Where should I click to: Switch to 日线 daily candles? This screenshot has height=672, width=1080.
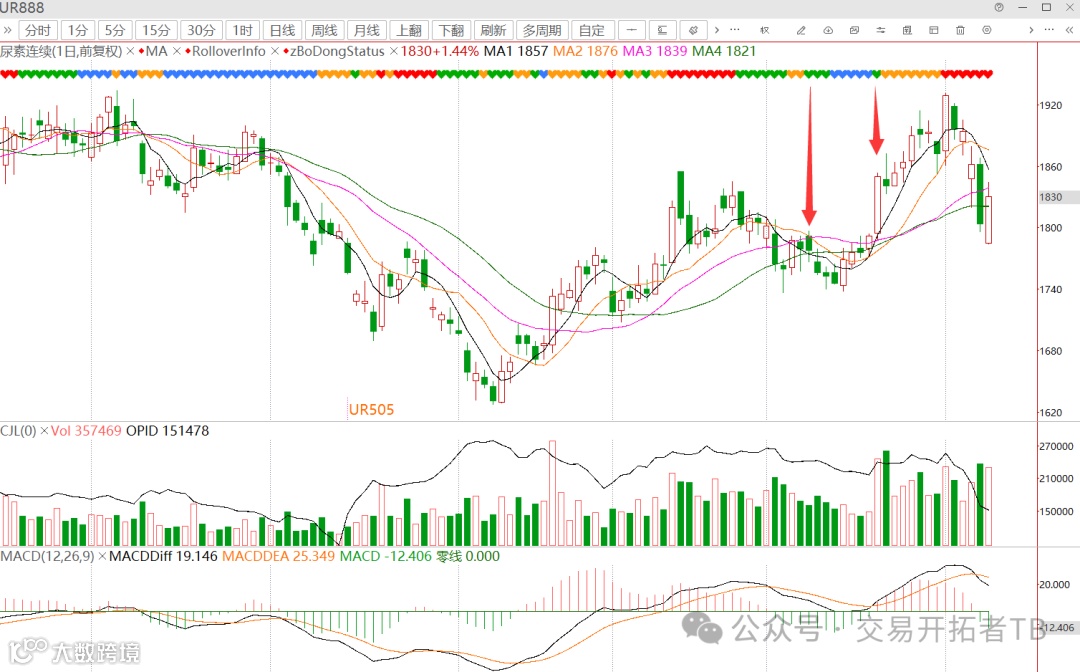(x=282, y=30)
